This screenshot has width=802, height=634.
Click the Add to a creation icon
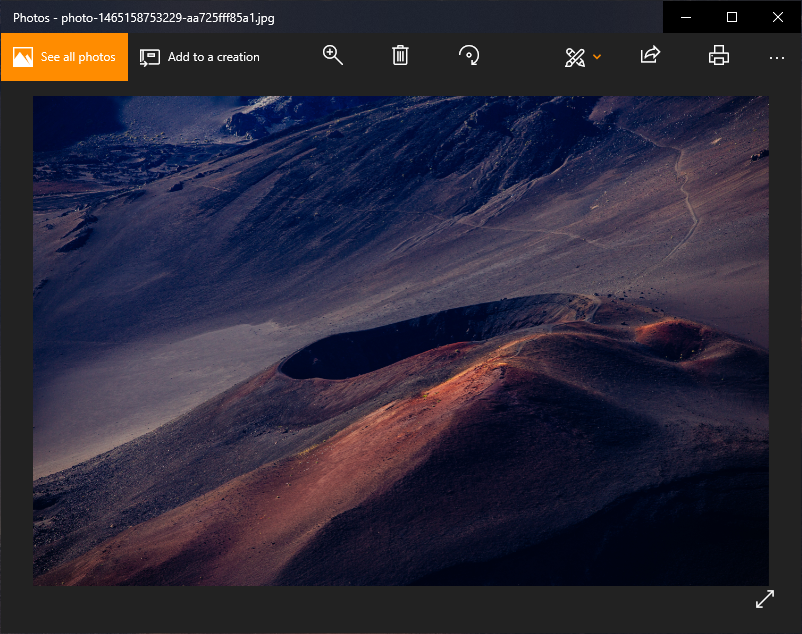pyautogui.click(x=150, y=57)
